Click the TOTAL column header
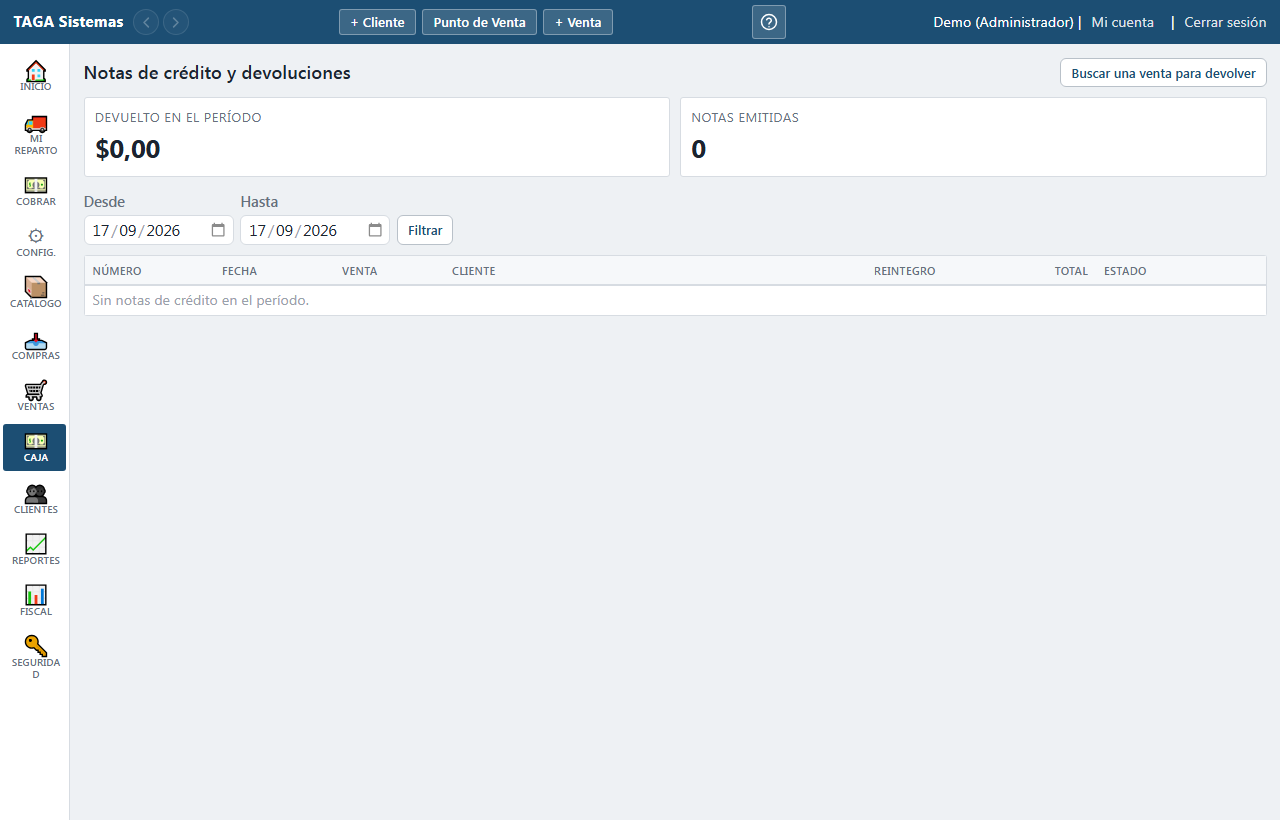This screenshot has height=820, width=1280. (x=1071, y=271)
